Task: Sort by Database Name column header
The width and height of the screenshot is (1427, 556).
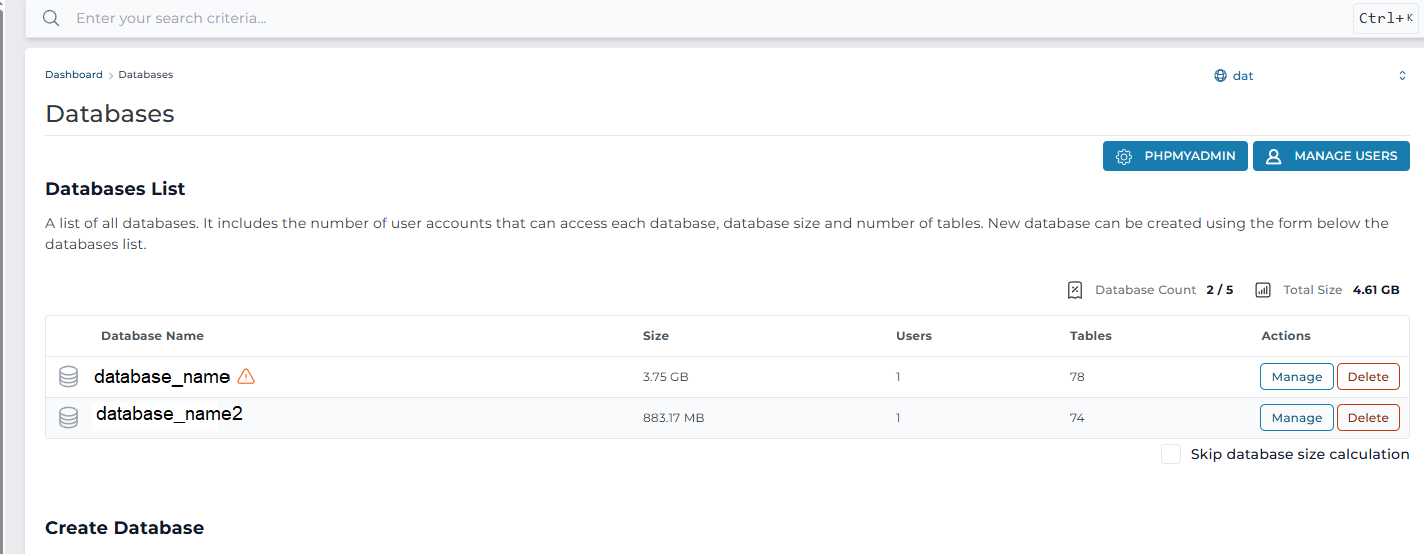Action: click(152, 336)
